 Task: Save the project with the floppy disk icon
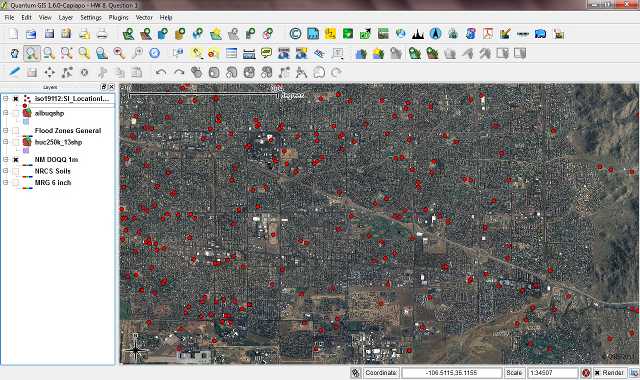pos(49,33)
